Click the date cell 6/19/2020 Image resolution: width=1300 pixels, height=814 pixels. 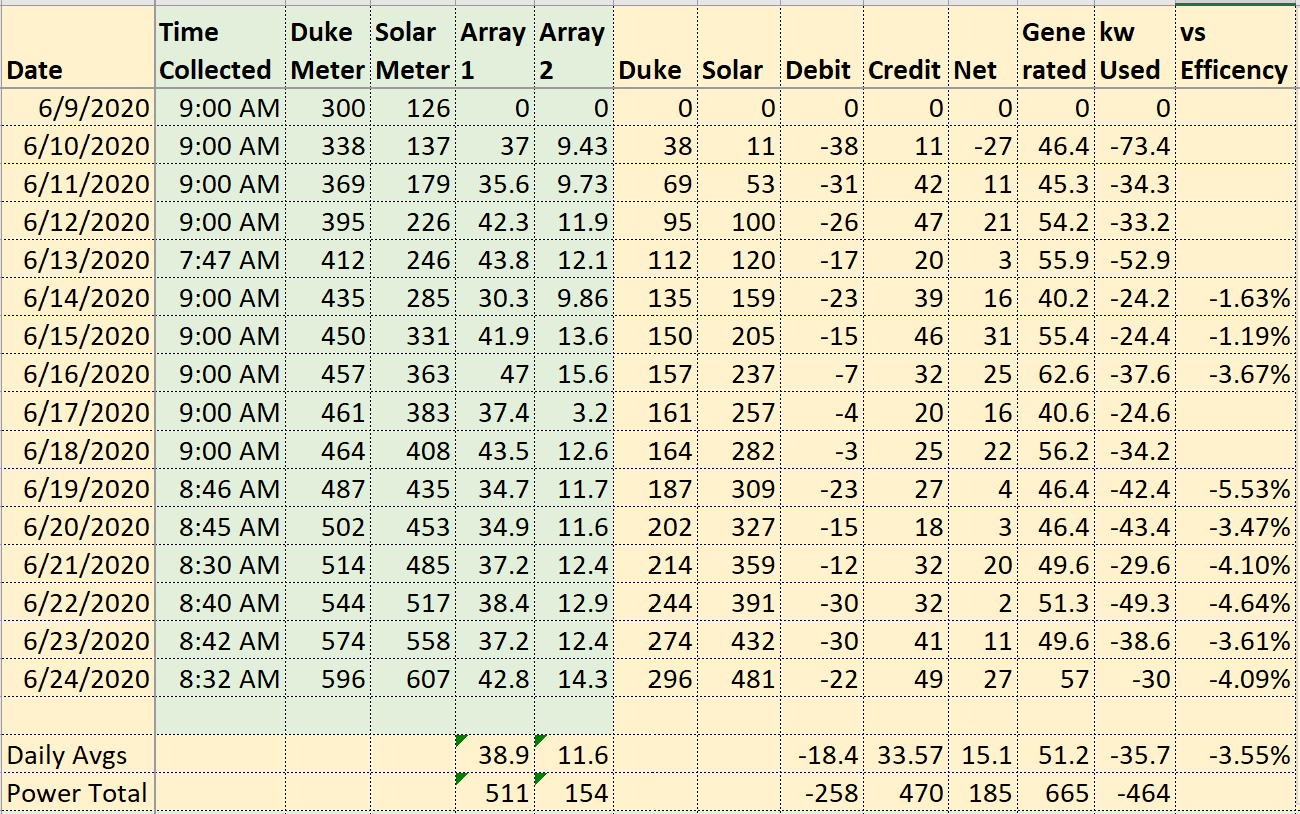point(78,488)
